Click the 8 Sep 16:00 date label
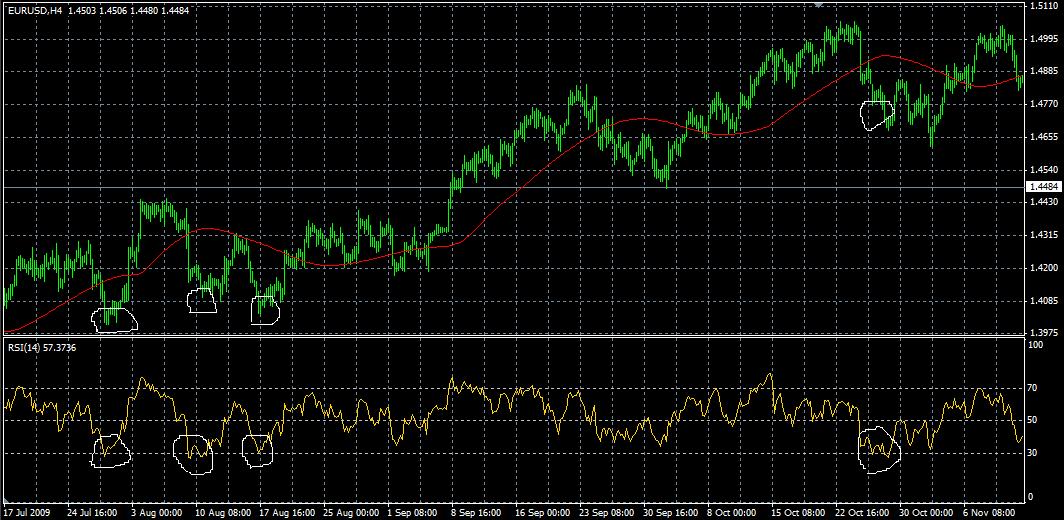This screenshot has width=1064, height=520. [478, 511]
